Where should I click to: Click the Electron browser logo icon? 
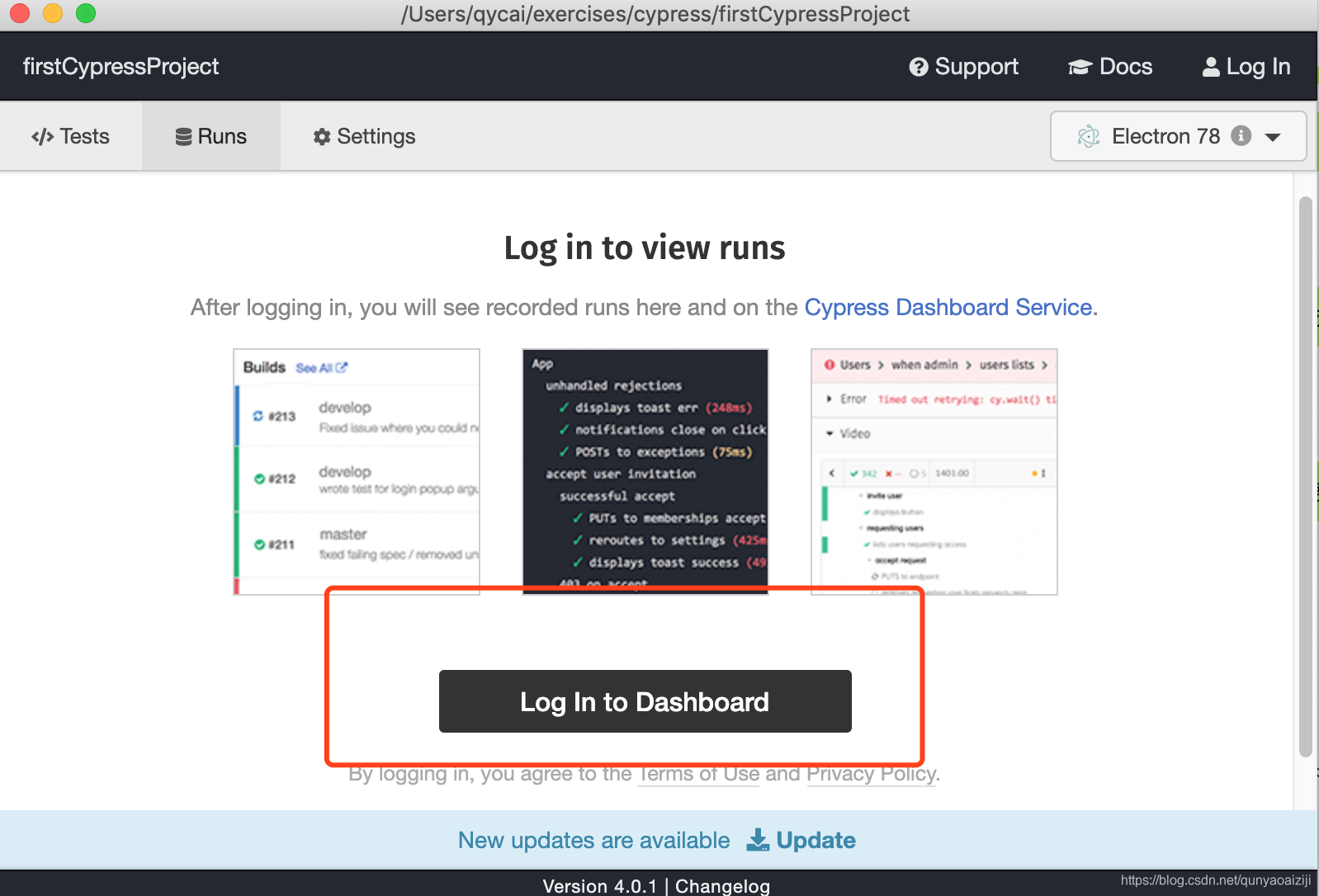[x=1089, y=136]
